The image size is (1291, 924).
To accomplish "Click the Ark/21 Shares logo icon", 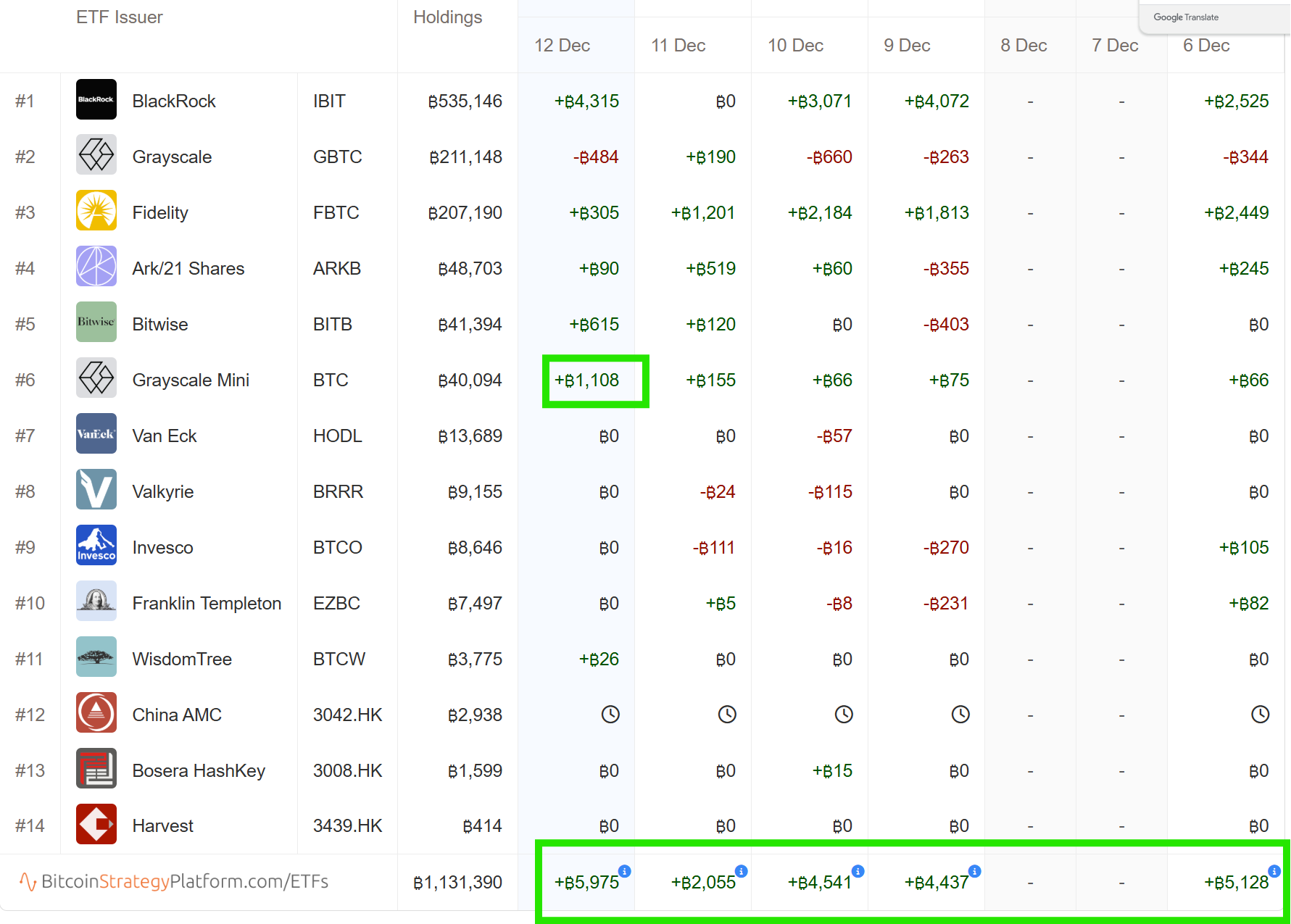I will pos(96,266).
